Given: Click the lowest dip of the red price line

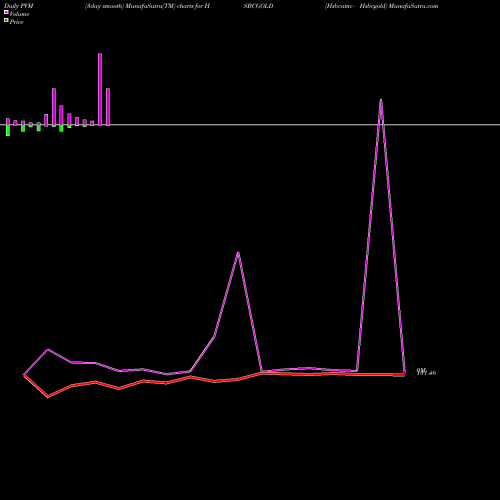Looking at the screenshot, I should coord(48,397).
